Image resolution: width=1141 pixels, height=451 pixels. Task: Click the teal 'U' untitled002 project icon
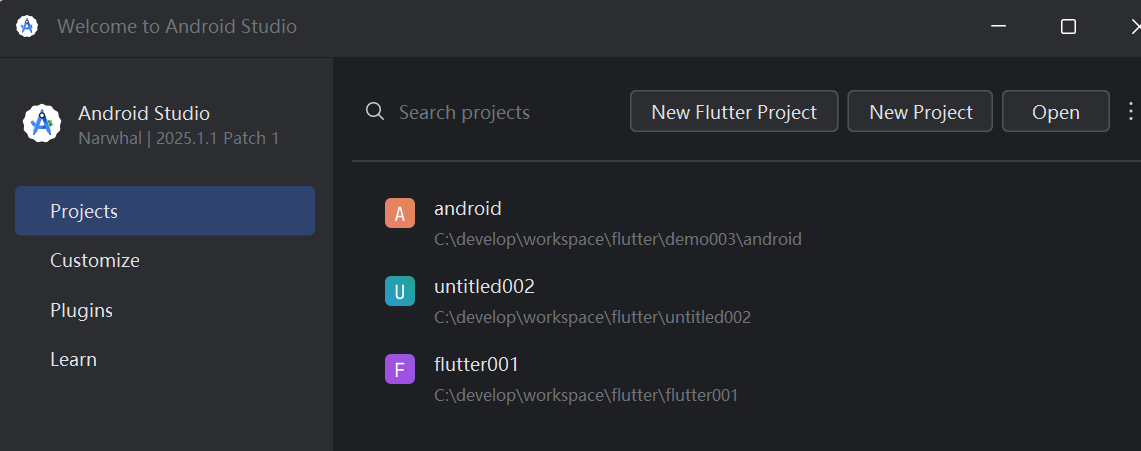399,291
